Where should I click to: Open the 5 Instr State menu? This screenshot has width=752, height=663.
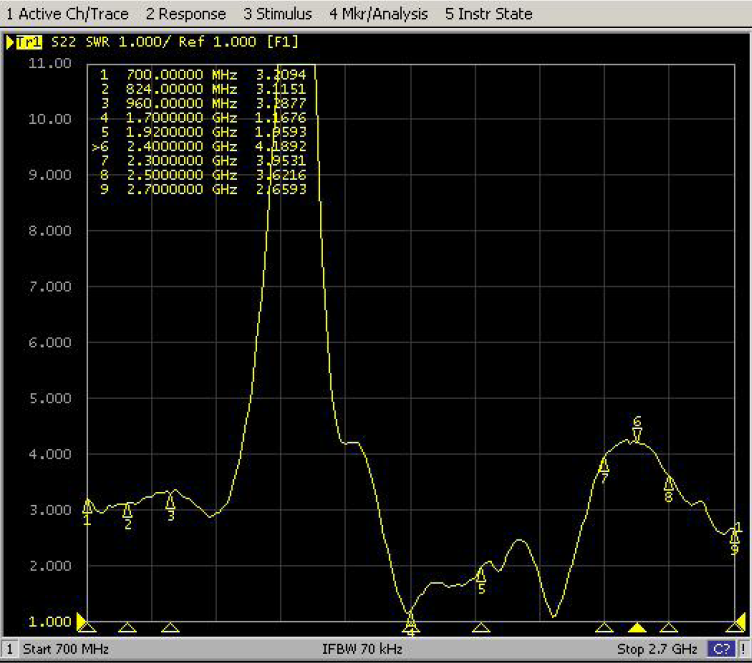coord(488,14)
